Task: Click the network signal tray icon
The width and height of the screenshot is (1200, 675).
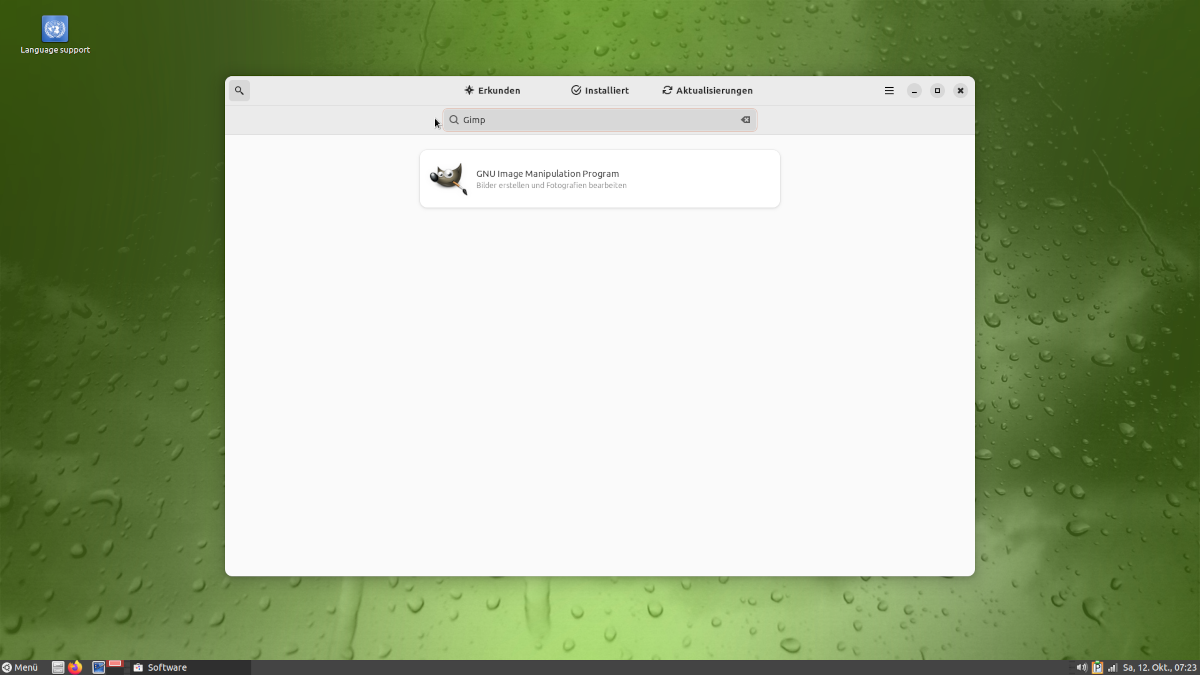Action: tap(1112, 667)
